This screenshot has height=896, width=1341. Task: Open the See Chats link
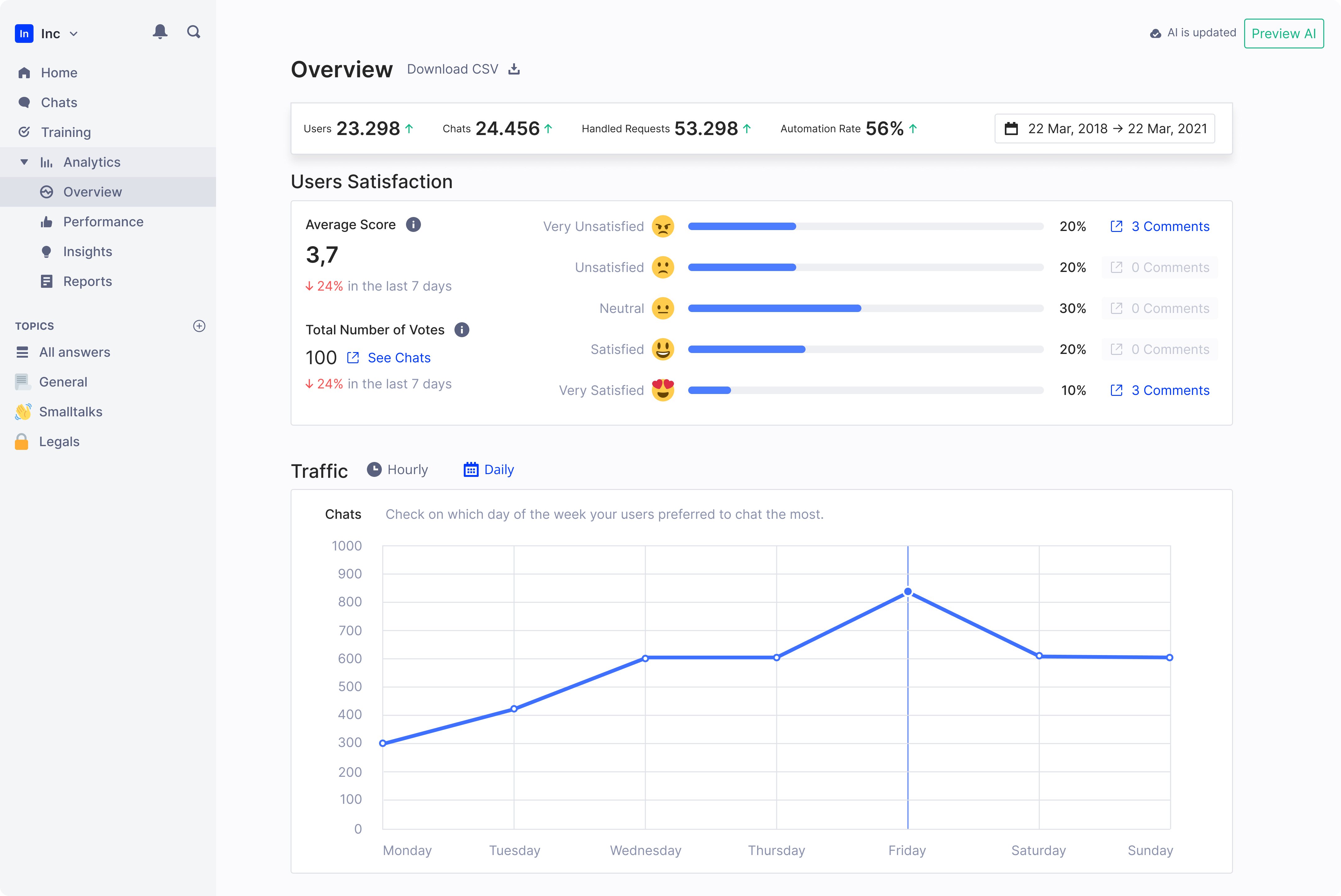click(x=398, y=358)
